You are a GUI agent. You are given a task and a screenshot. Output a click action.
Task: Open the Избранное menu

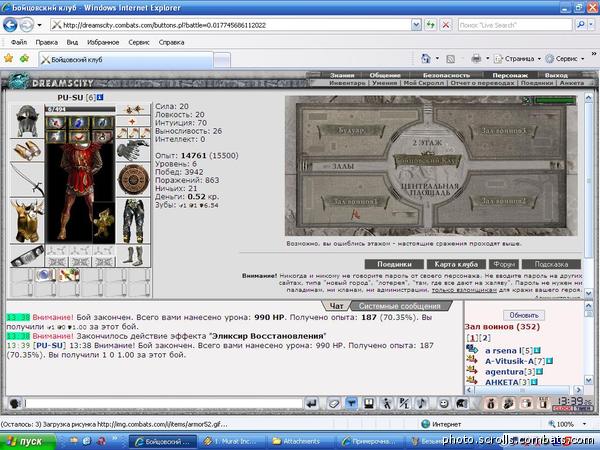click(x=103, y=42)
